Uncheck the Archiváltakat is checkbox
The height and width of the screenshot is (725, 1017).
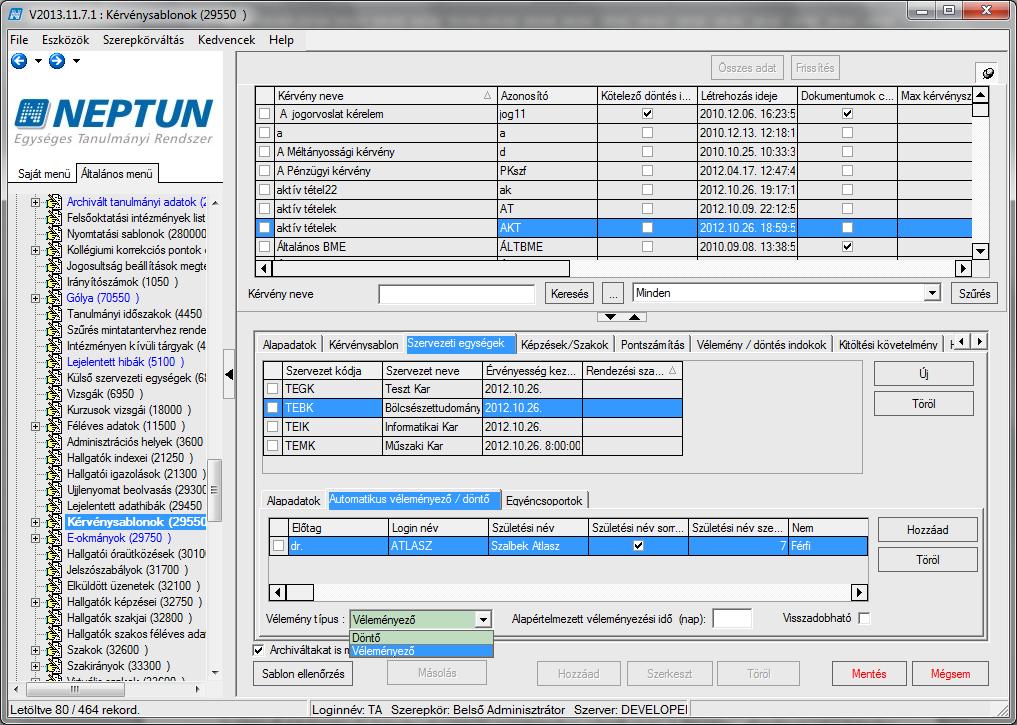(259, 650)
